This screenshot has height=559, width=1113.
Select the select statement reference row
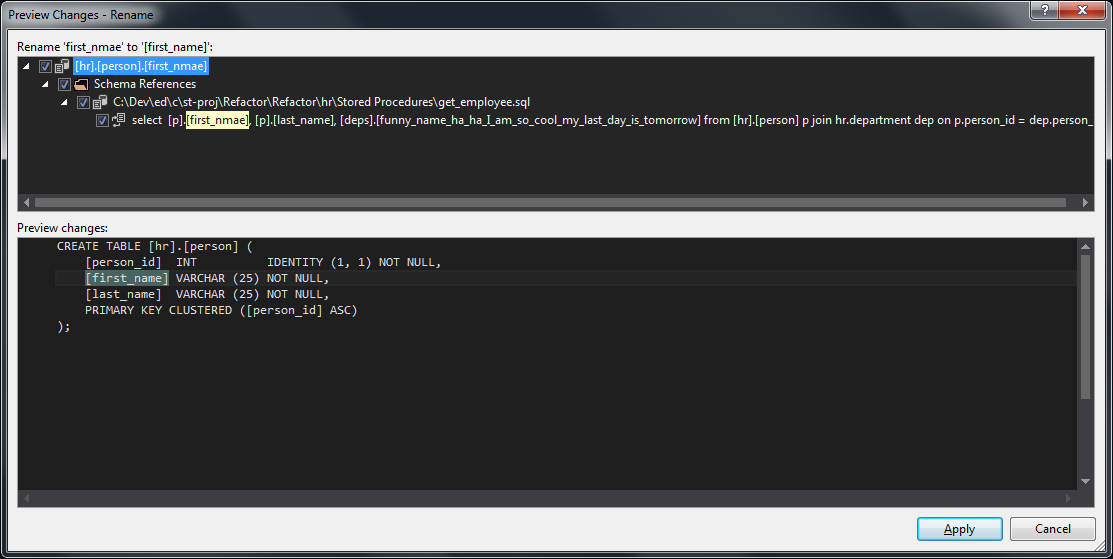(600, 120)
